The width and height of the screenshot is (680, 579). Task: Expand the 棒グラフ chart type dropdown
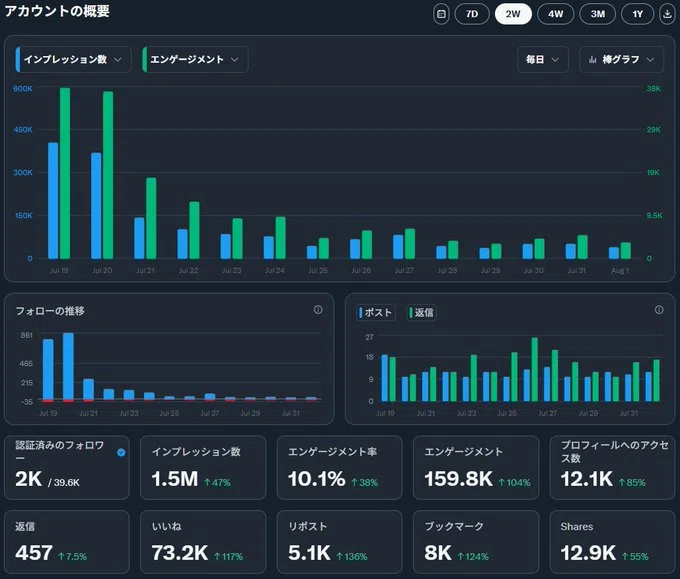621,59
